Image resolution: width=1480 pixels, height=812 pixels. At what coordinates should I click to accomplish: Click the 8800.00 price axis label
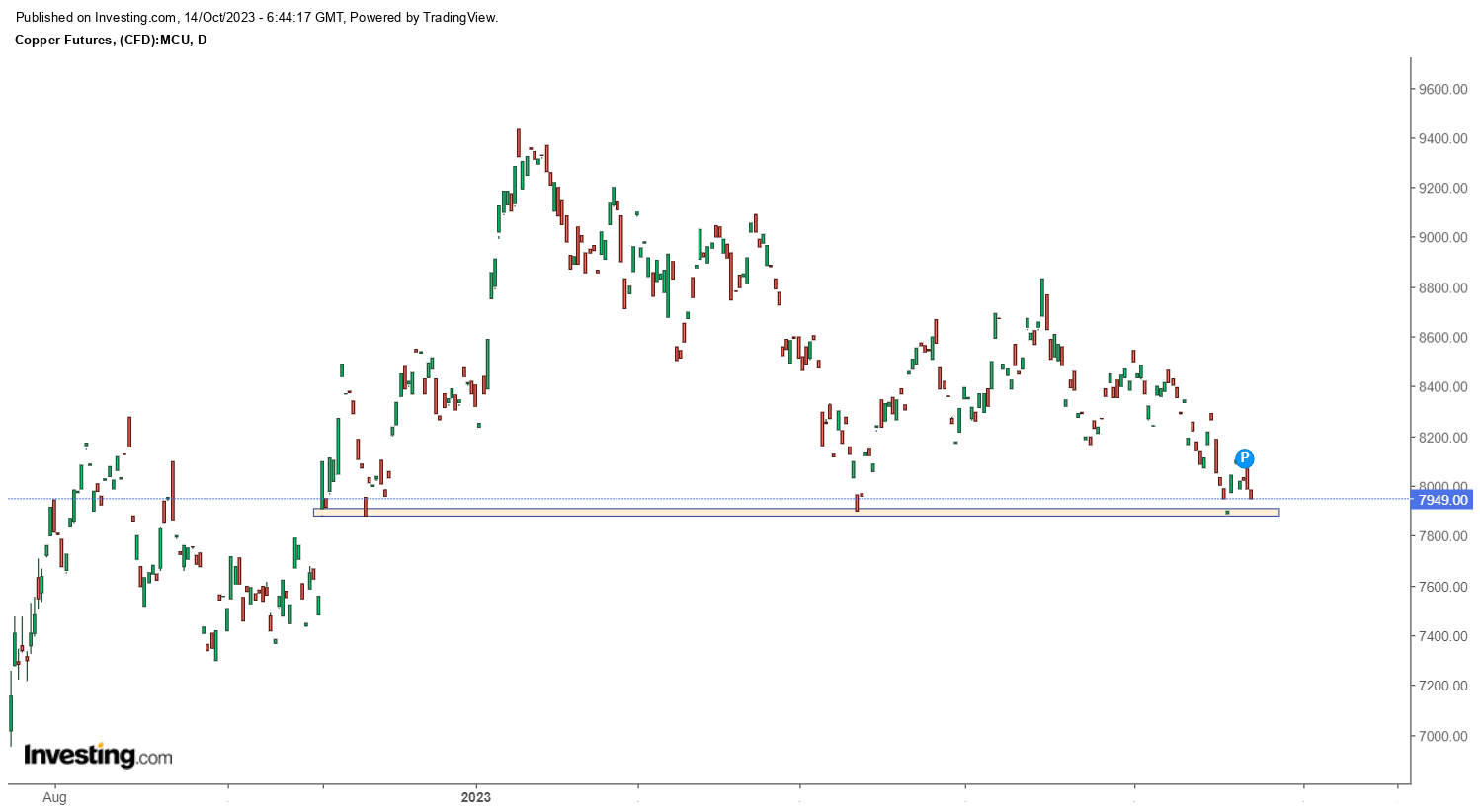1442,287
